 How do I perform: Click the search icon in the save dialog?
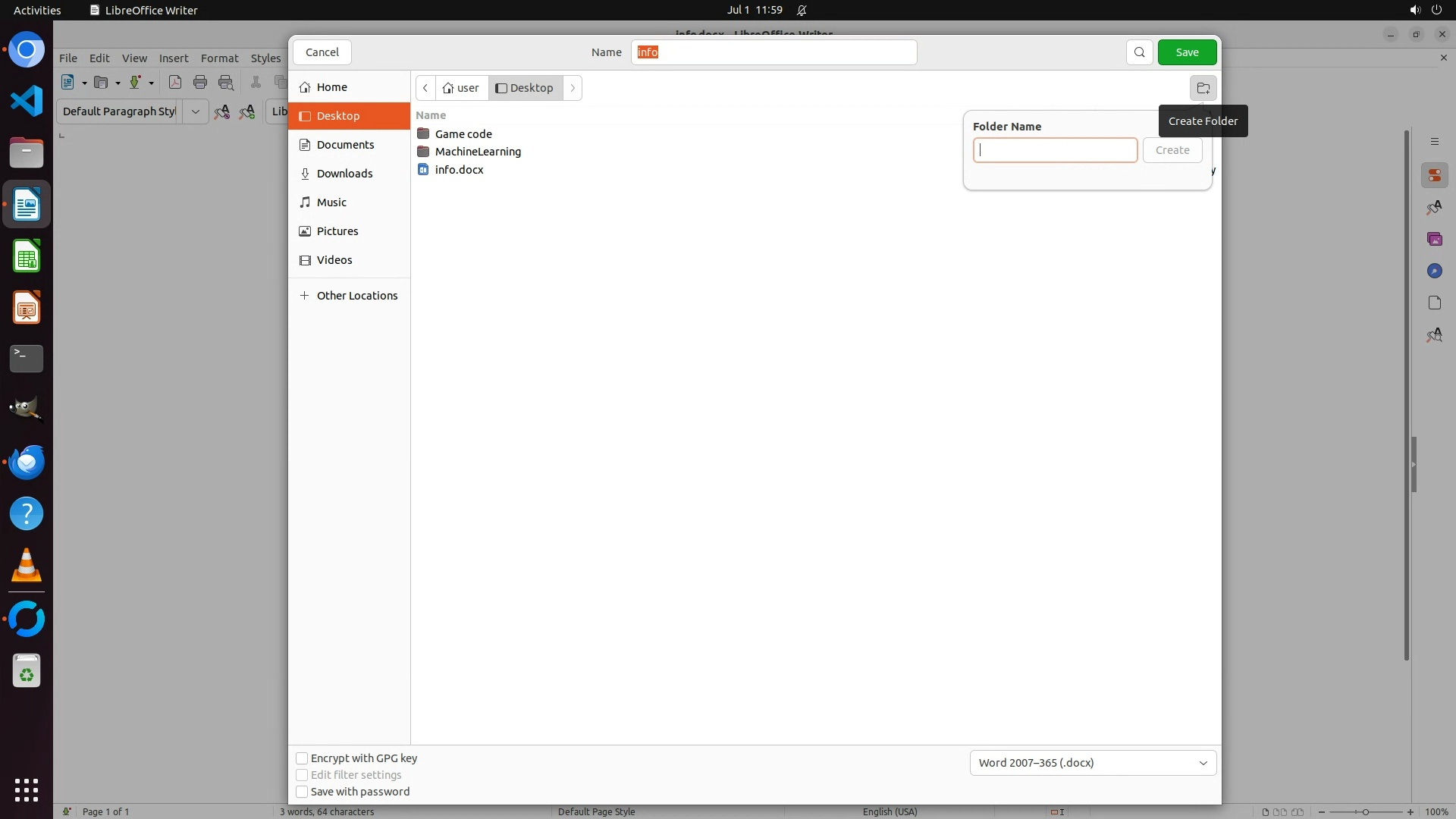(x=1139, y=52)
